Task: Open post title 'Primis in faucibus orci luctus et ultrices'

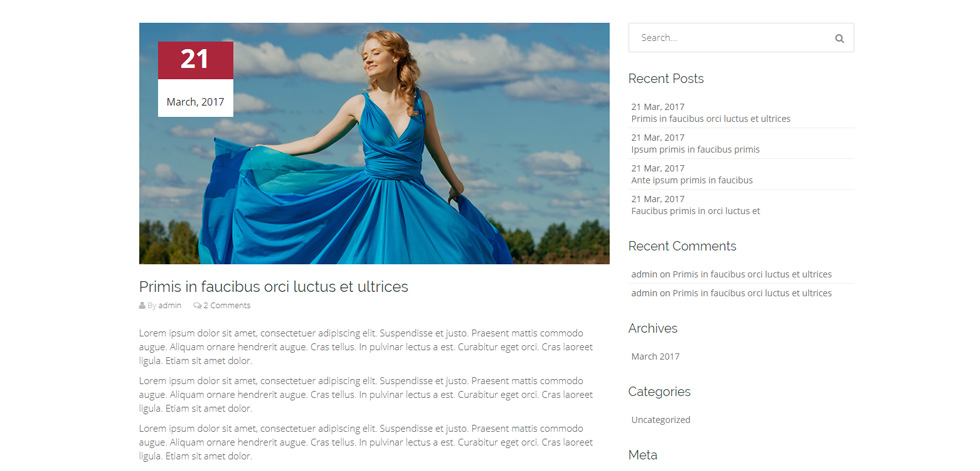Action: 273,287
